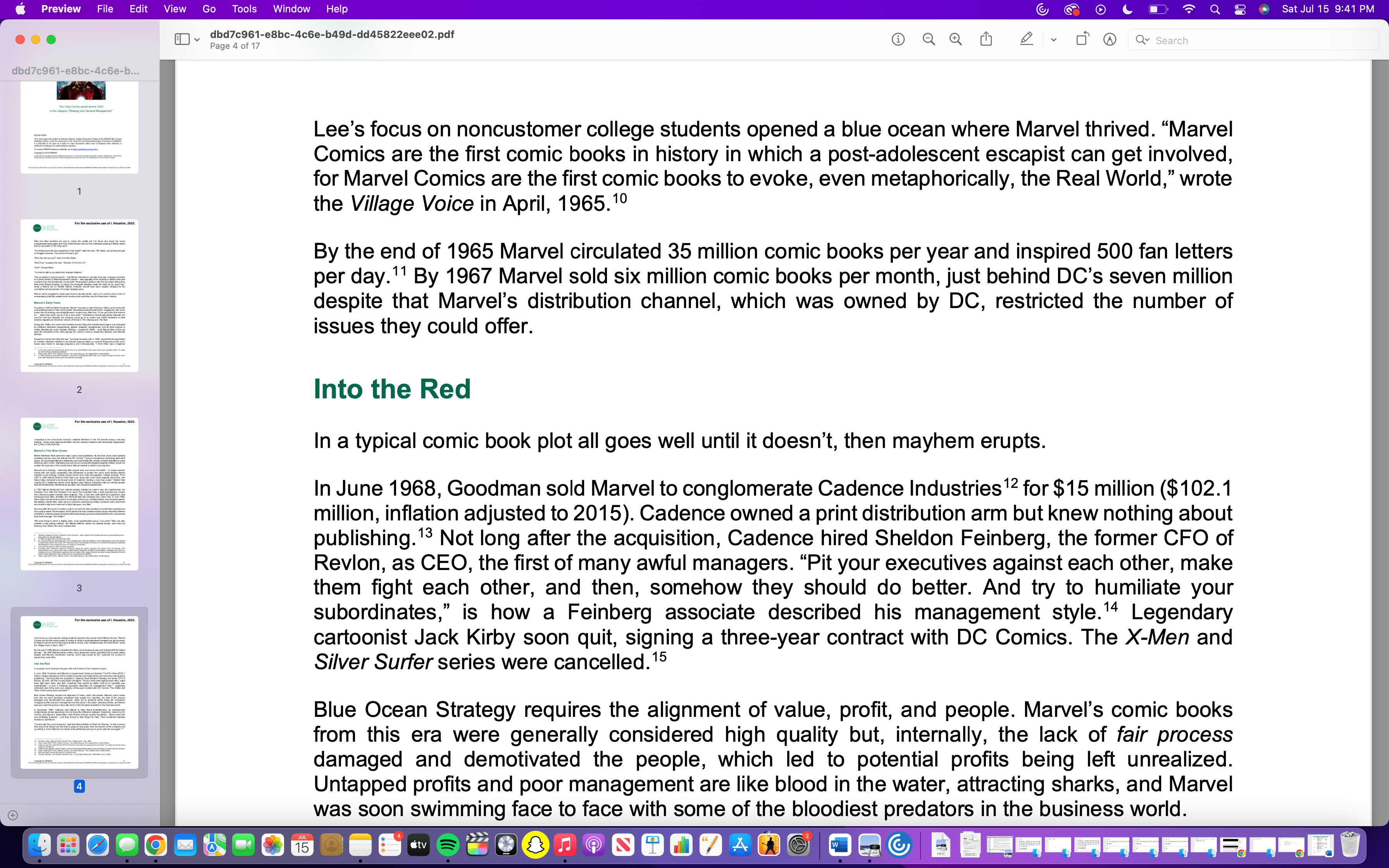The height and width of the screenshot is (868, 1389).
Task: Open the Tools menu
Action: click(x=244, y=9)
